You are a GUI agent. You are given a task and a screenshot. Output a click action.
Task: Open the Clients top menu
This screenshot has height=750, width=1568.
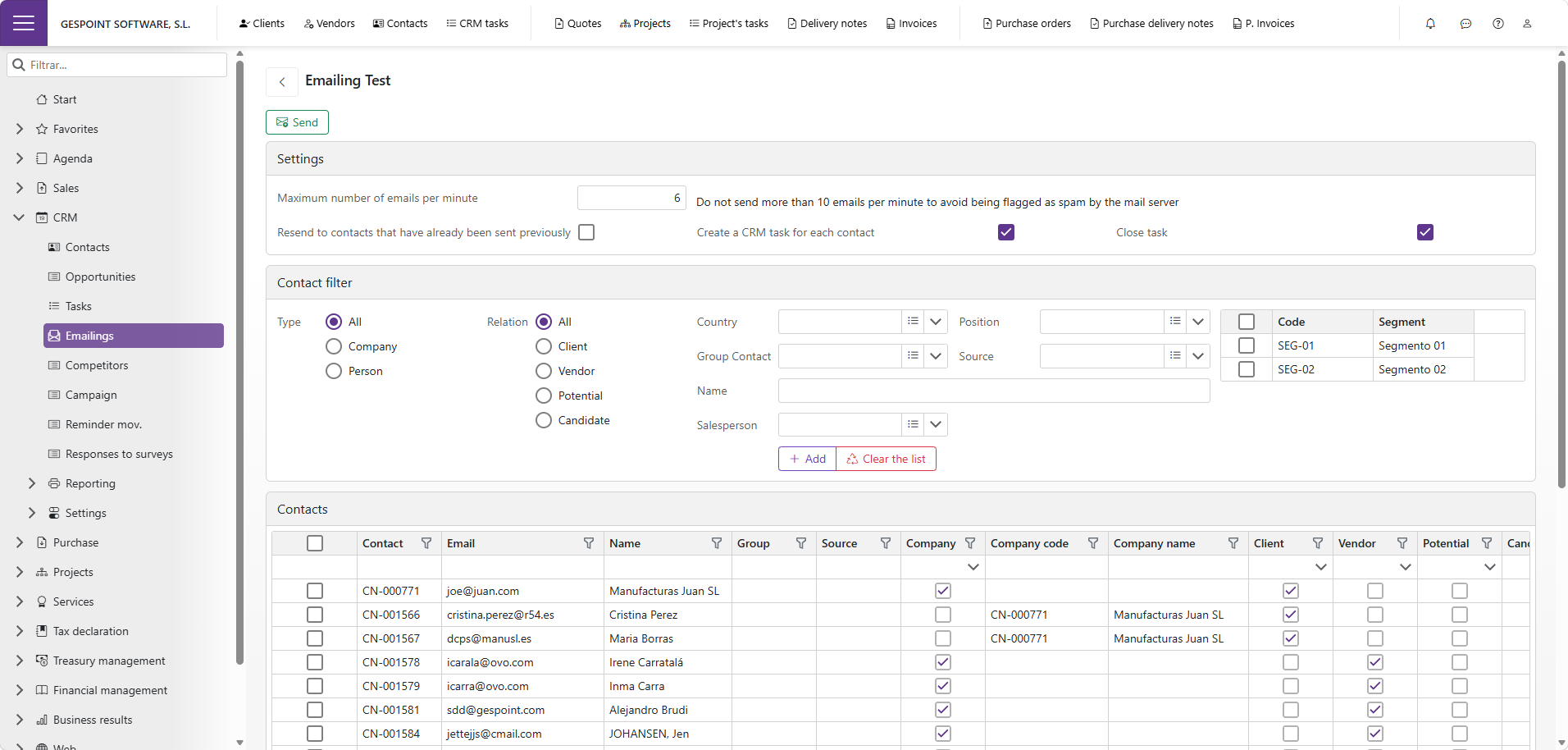pyautogui.click(x=262, y=24)
